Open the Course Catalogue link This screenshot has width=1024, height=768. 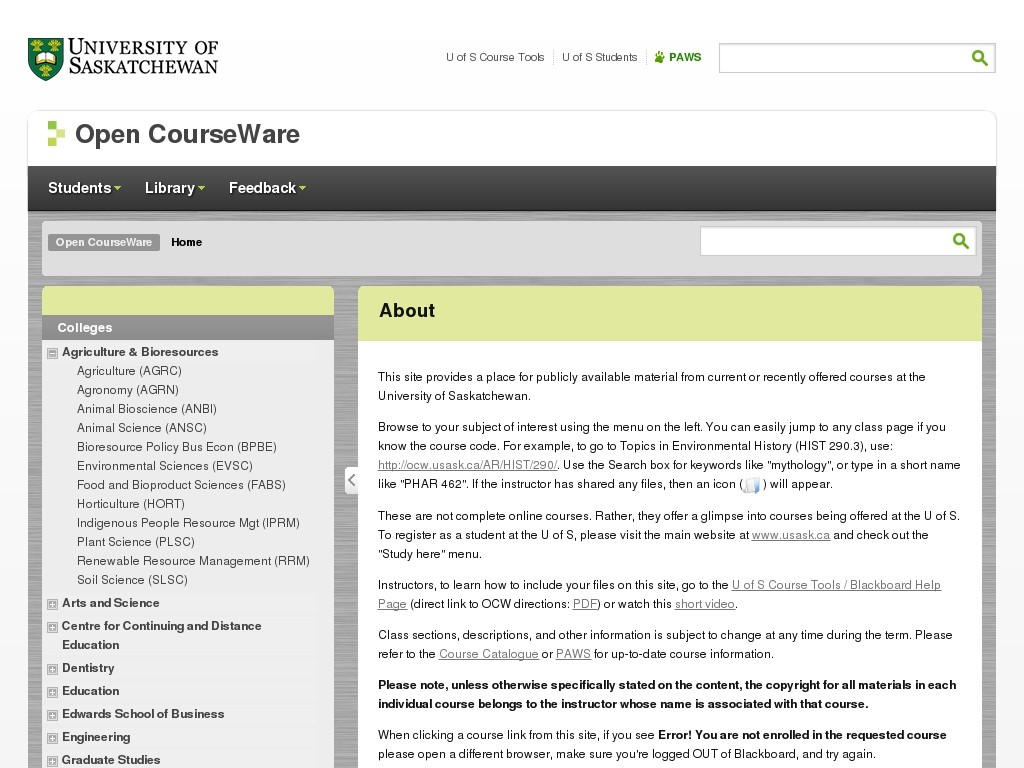[488, 654]
